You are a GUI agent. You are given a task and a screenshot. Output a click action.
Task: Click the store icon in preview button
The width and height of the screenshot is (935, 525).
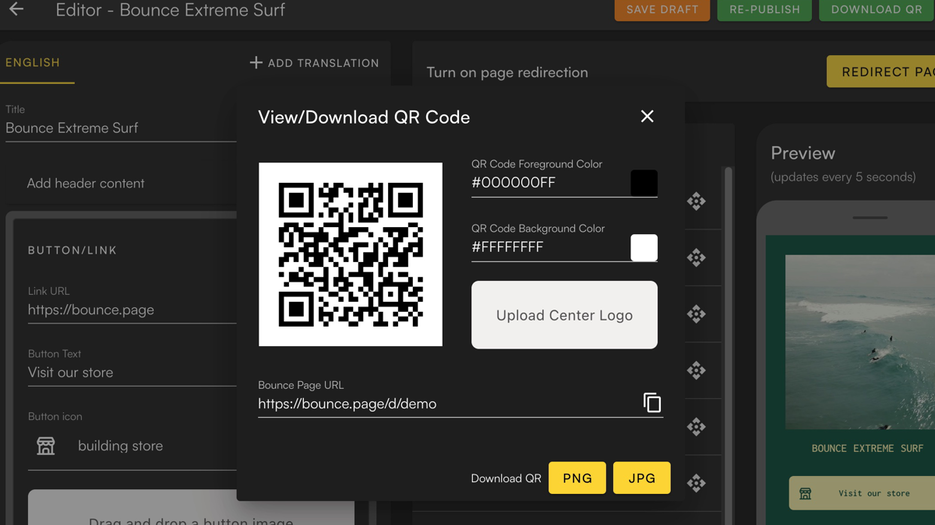pyautogui.click(x=805, y=493)
